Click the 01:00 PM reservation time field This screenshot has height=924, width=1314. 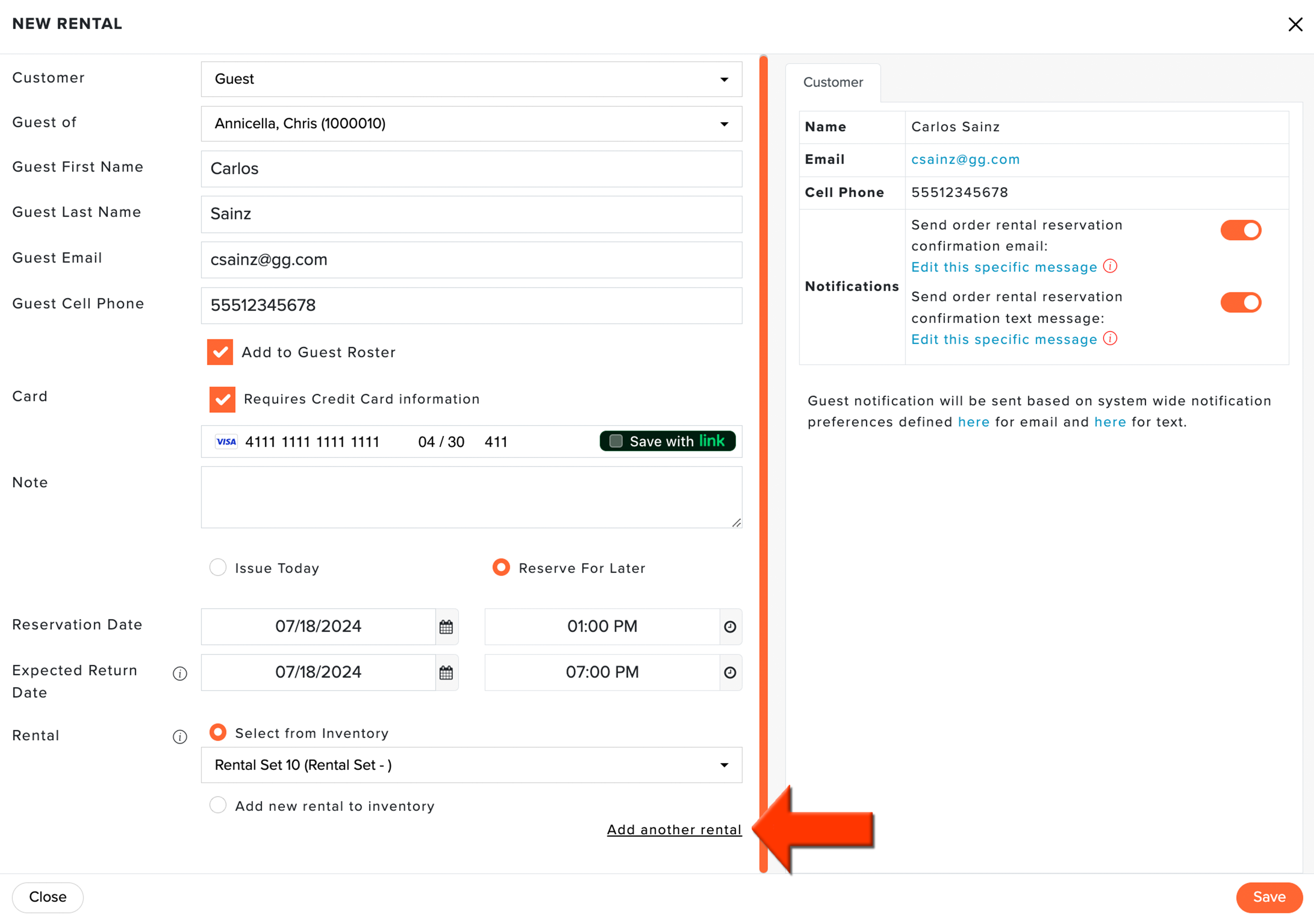tap(602, 627)
